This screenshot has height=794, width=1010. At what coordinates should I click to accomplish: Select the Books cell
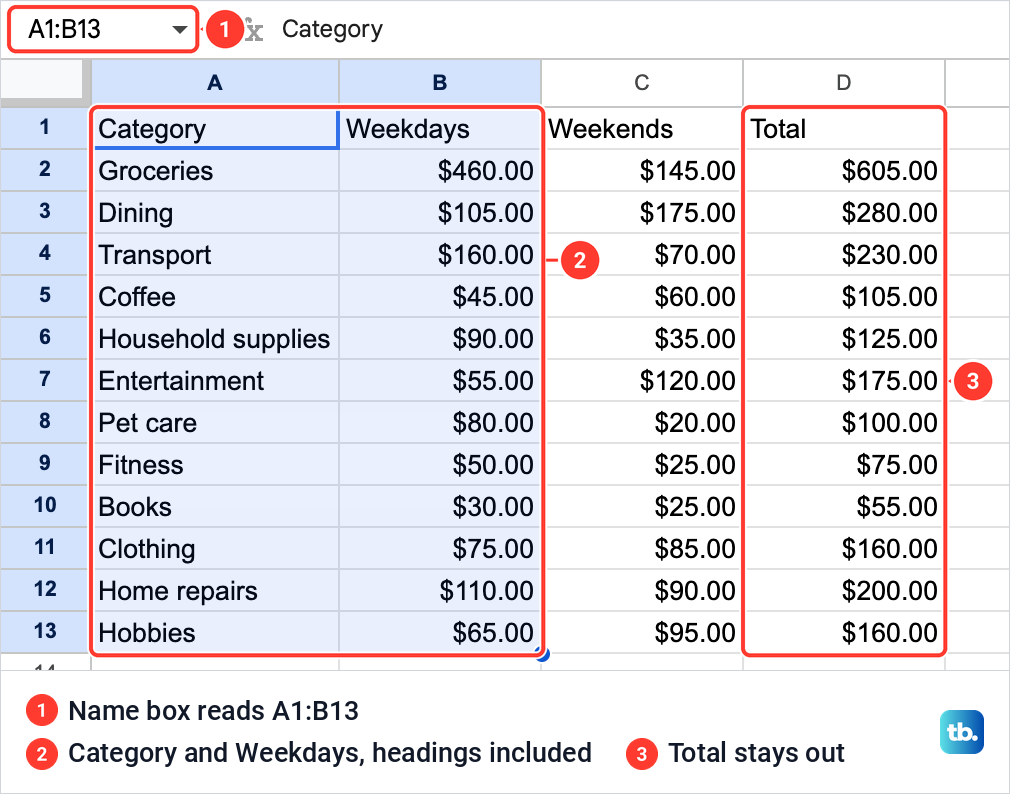click(215, 507)
